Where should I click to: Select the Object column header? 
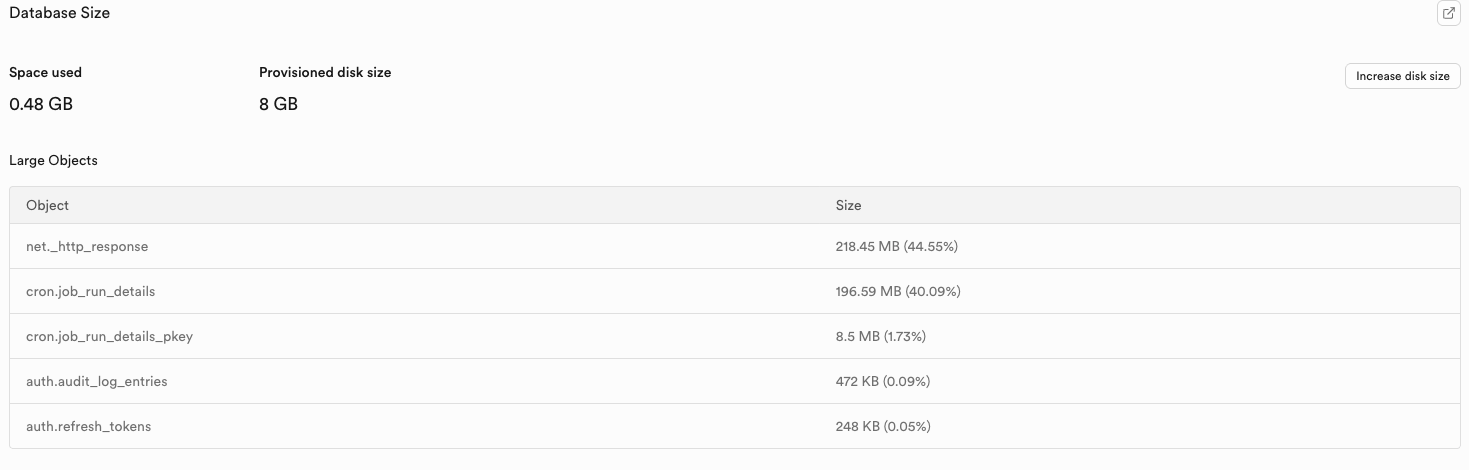[48, 205]
